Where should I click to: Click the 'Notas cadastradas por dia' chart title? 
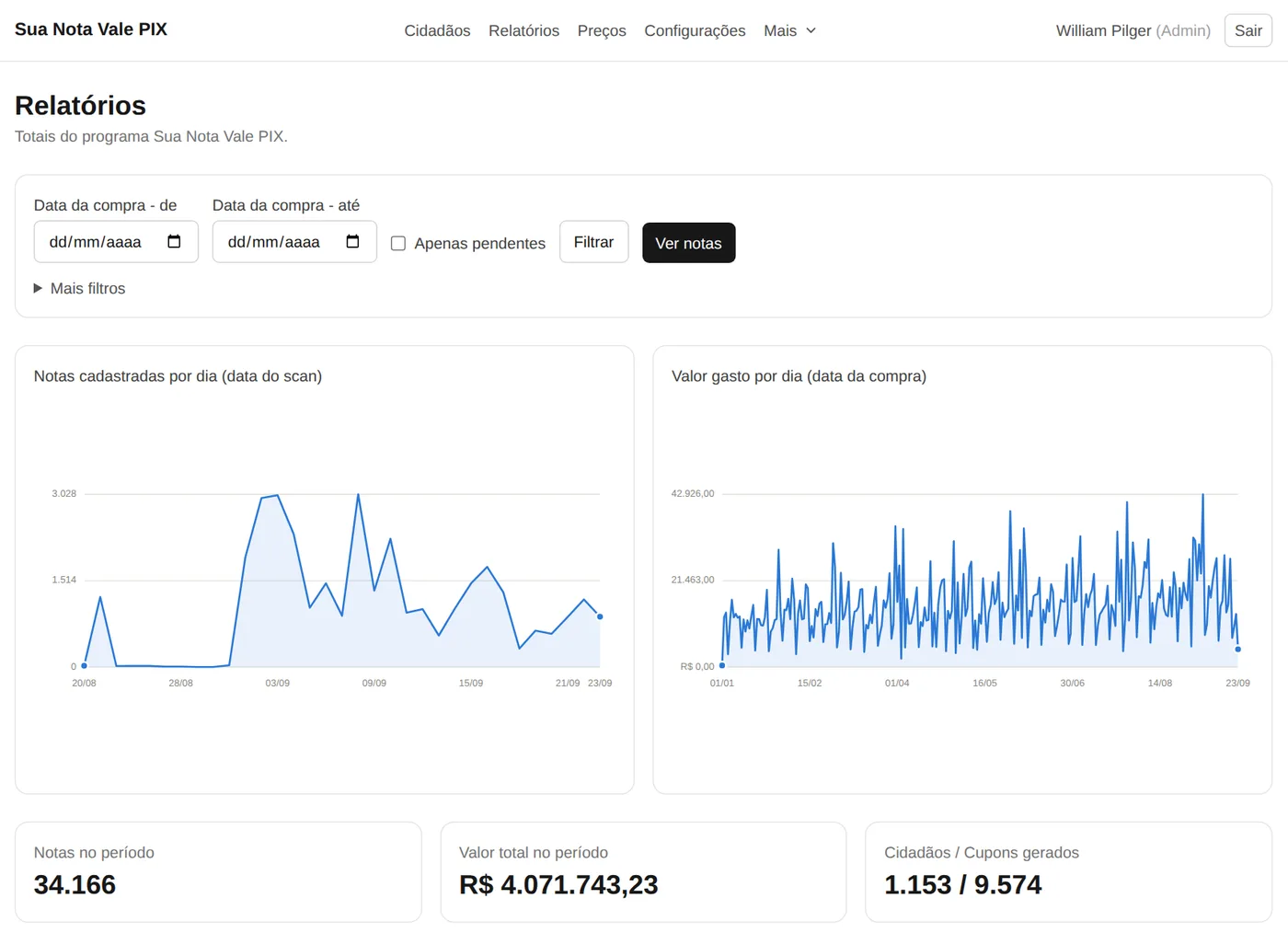[x=178, y=376]
